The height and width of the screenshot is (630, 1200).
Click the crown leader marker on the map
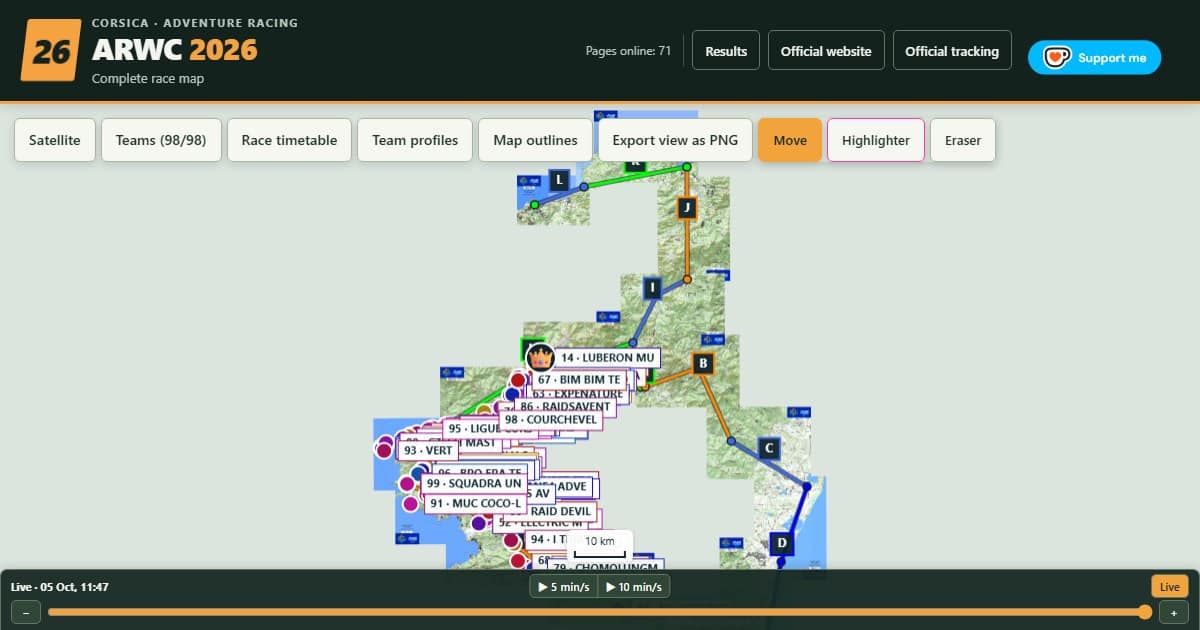click(541, 356)
